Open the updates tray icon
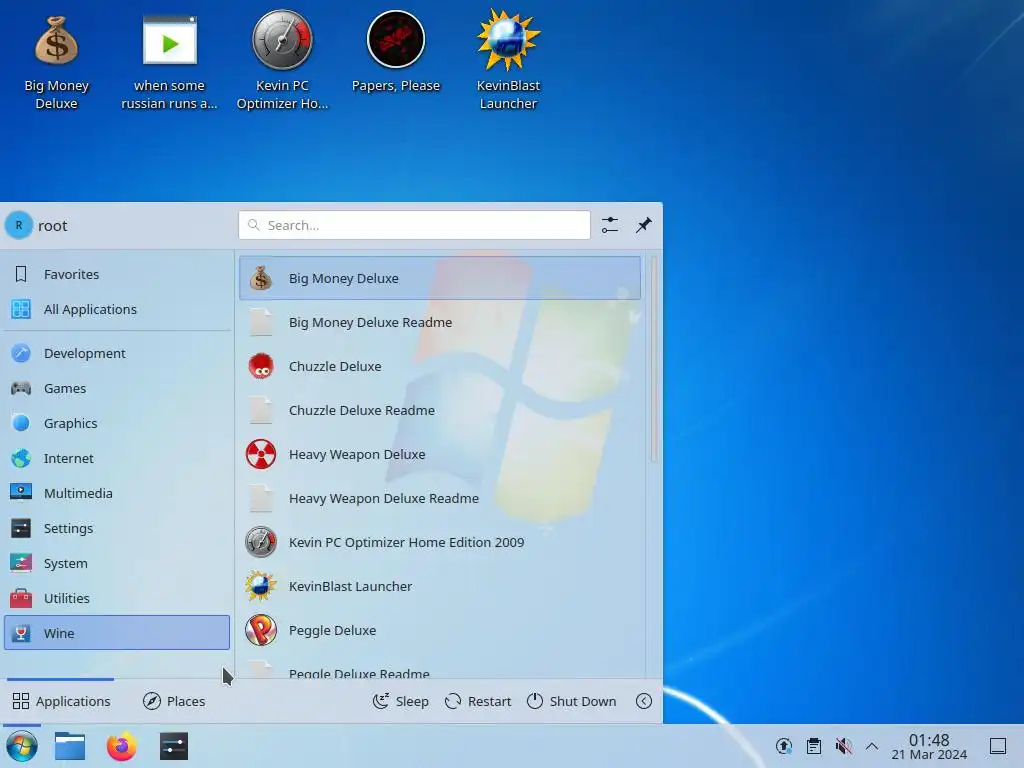The width and height of the screenshot is (1024, 768). [784, 746]
